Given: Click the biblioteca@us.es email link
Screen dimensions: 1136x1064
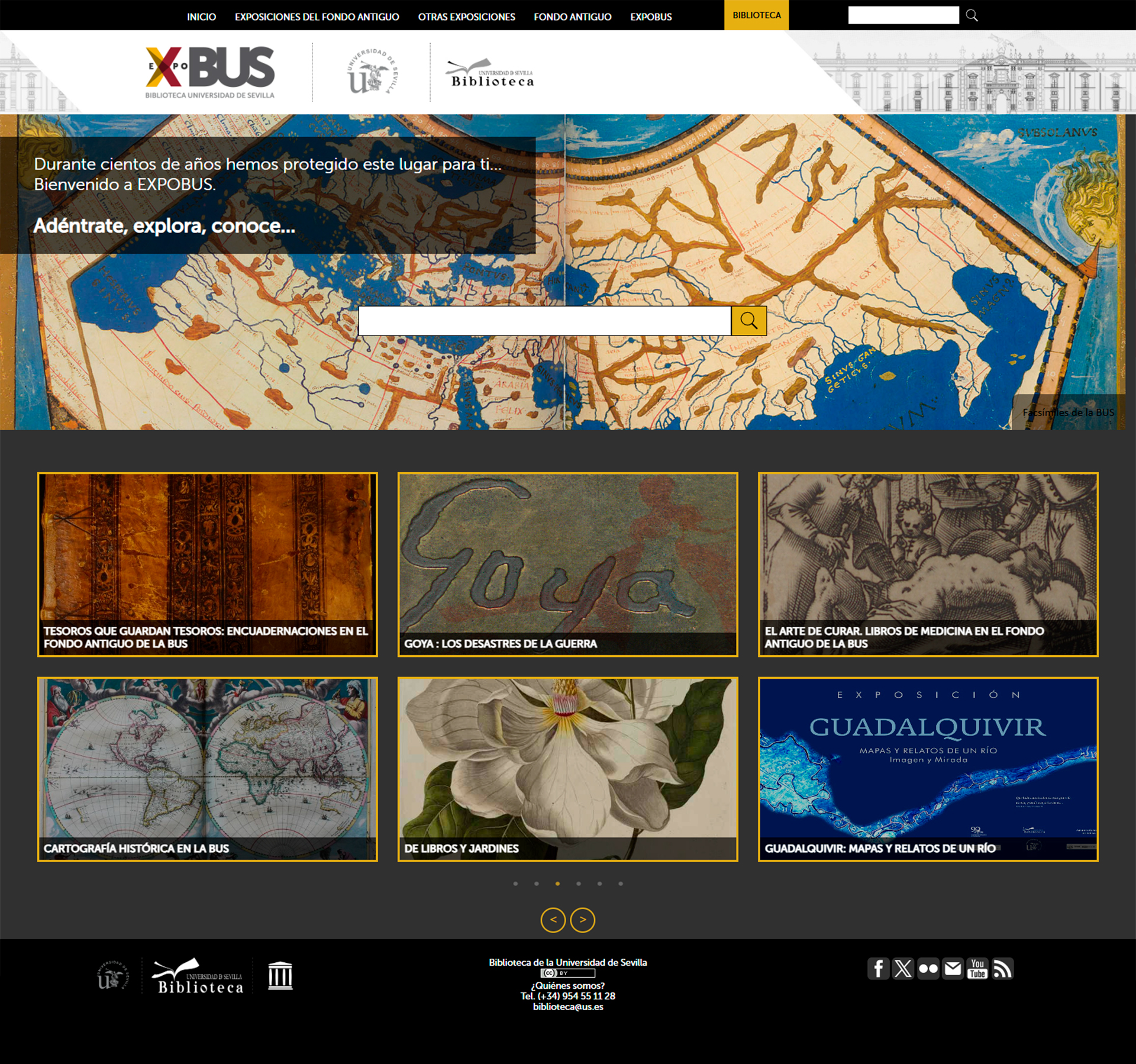Looking at the screenshot, I should (567, 1007).
